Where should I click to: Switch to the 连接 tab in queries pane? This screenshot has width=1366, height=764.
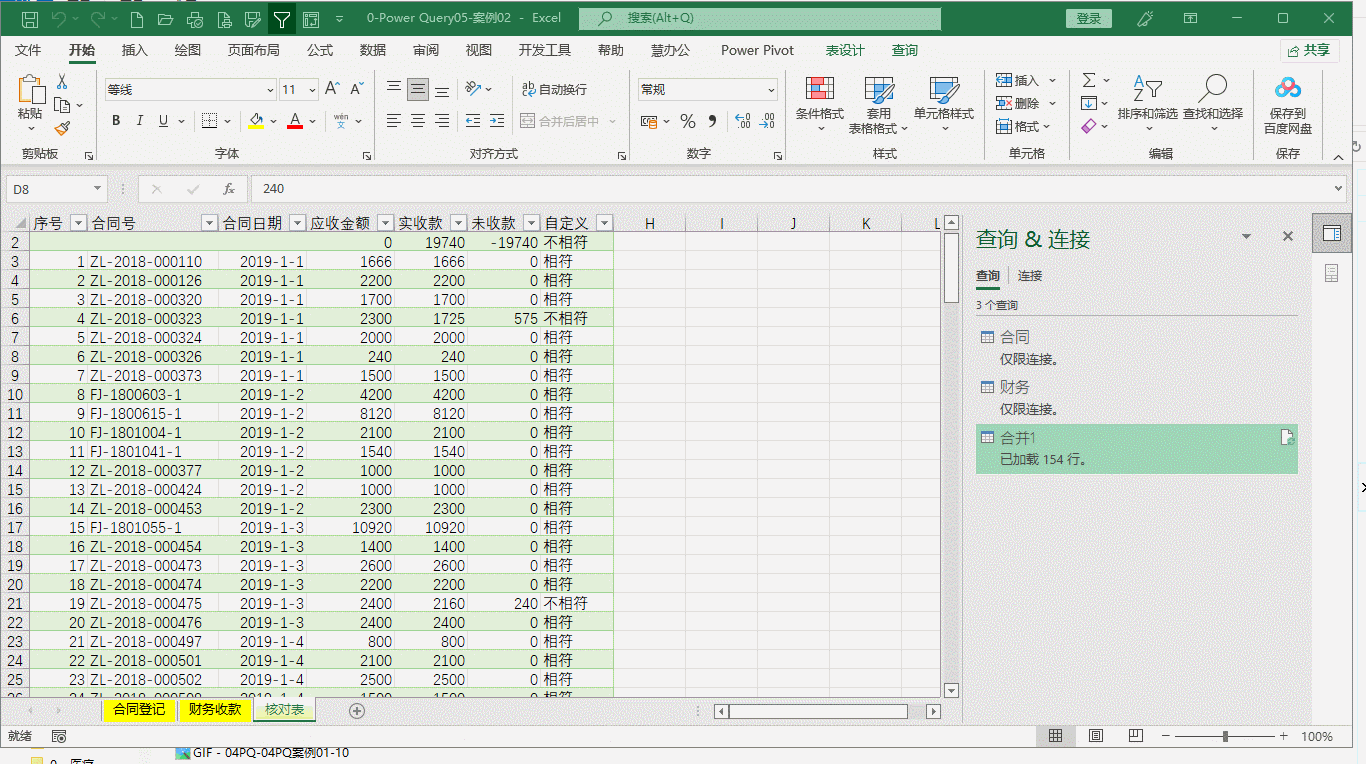coord(1030,275)
